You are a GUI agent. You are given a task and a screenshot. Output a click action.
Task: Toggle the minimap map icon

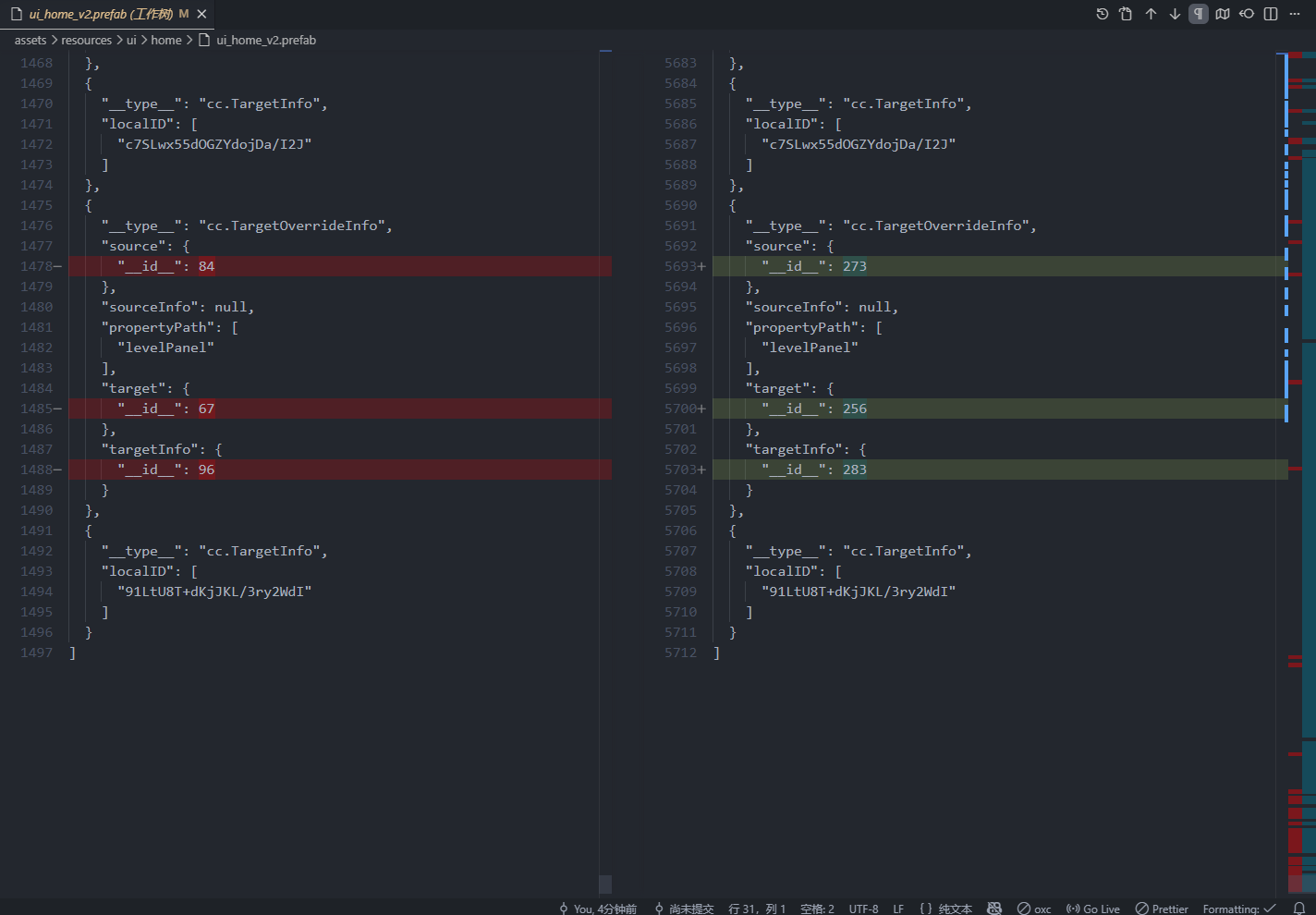tap(1223, 14)
